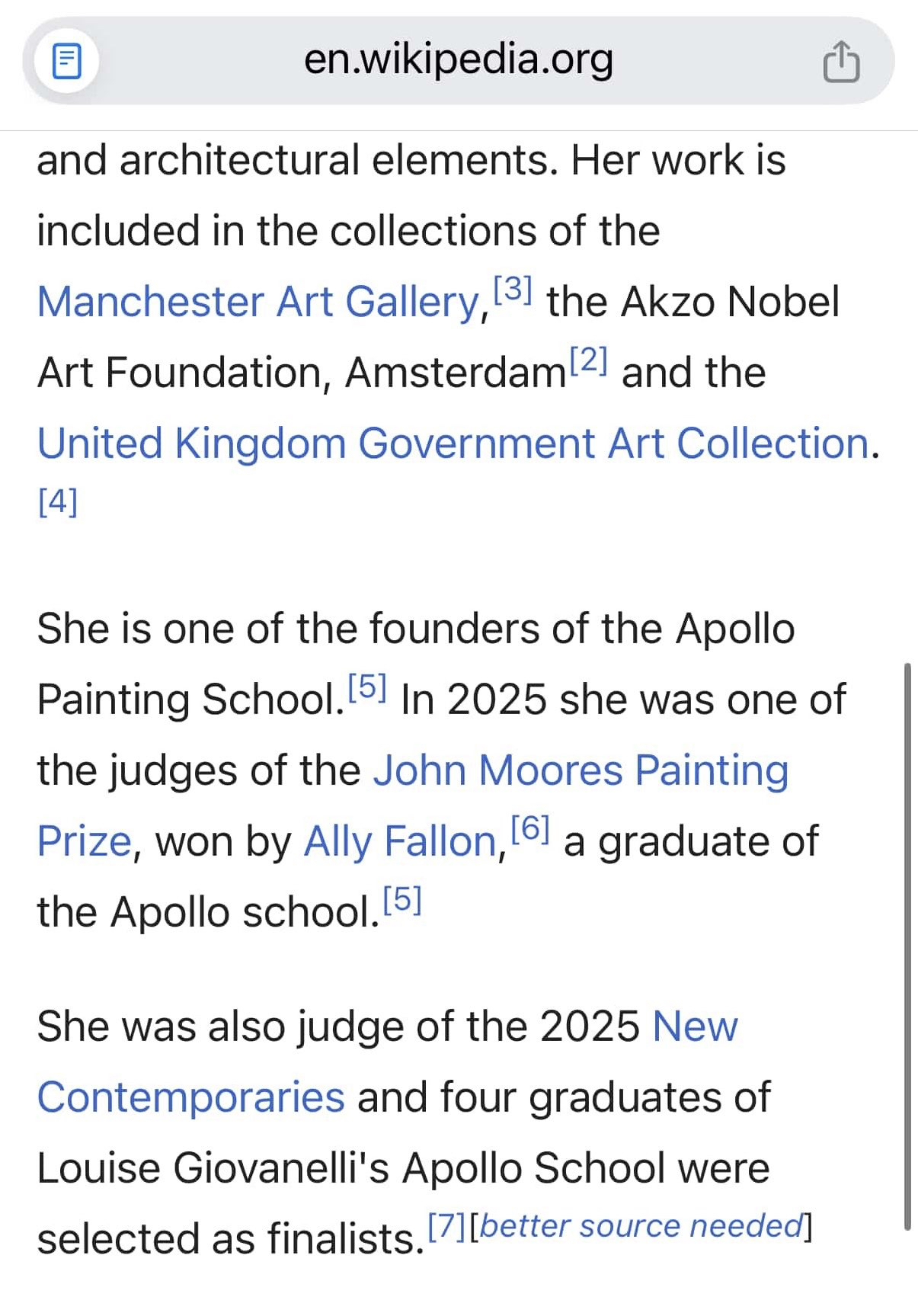
Task: Follow the New Contemporaries link
Action: click(695, 1026)
